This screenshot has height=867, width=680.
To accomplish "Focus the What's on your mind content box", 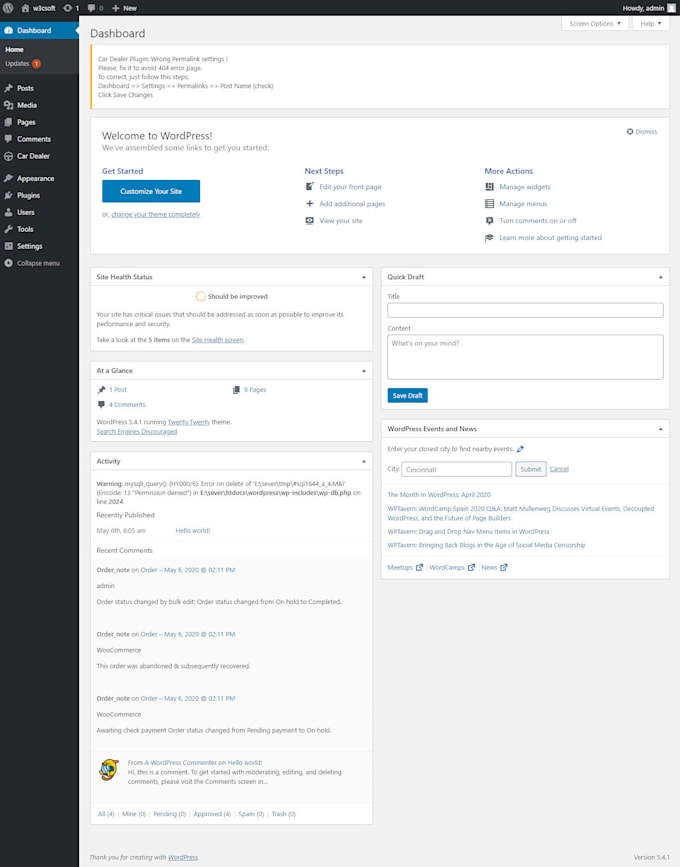I will pos(525,357).
